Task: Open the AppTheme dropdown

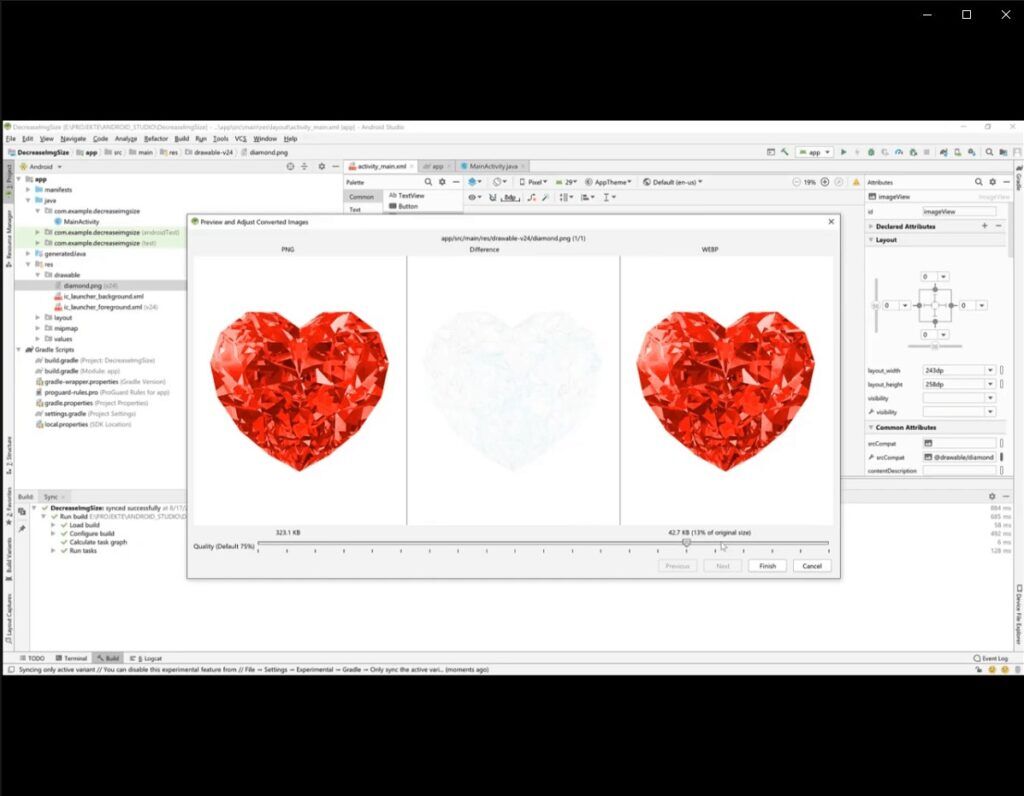Action: coord(608,182)
